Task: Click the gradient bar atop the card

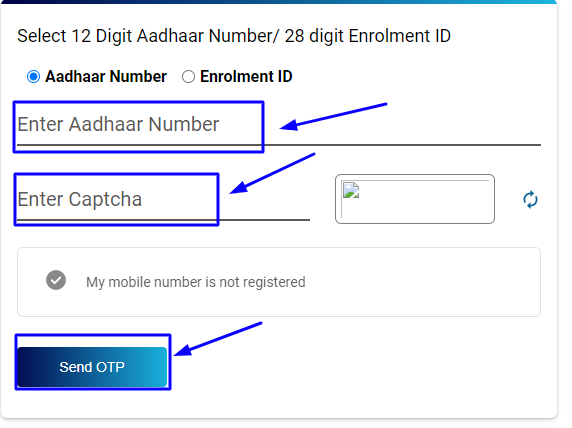Action: click(x=279, y=2)
